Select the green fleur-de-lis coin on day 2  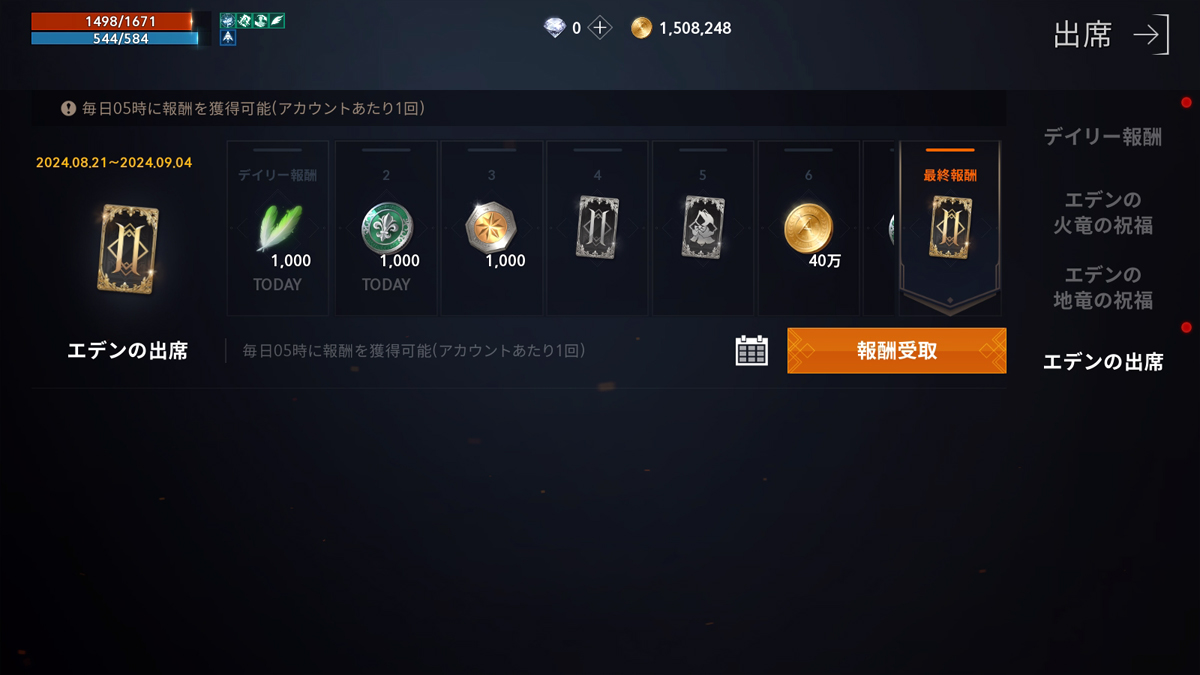386,227
